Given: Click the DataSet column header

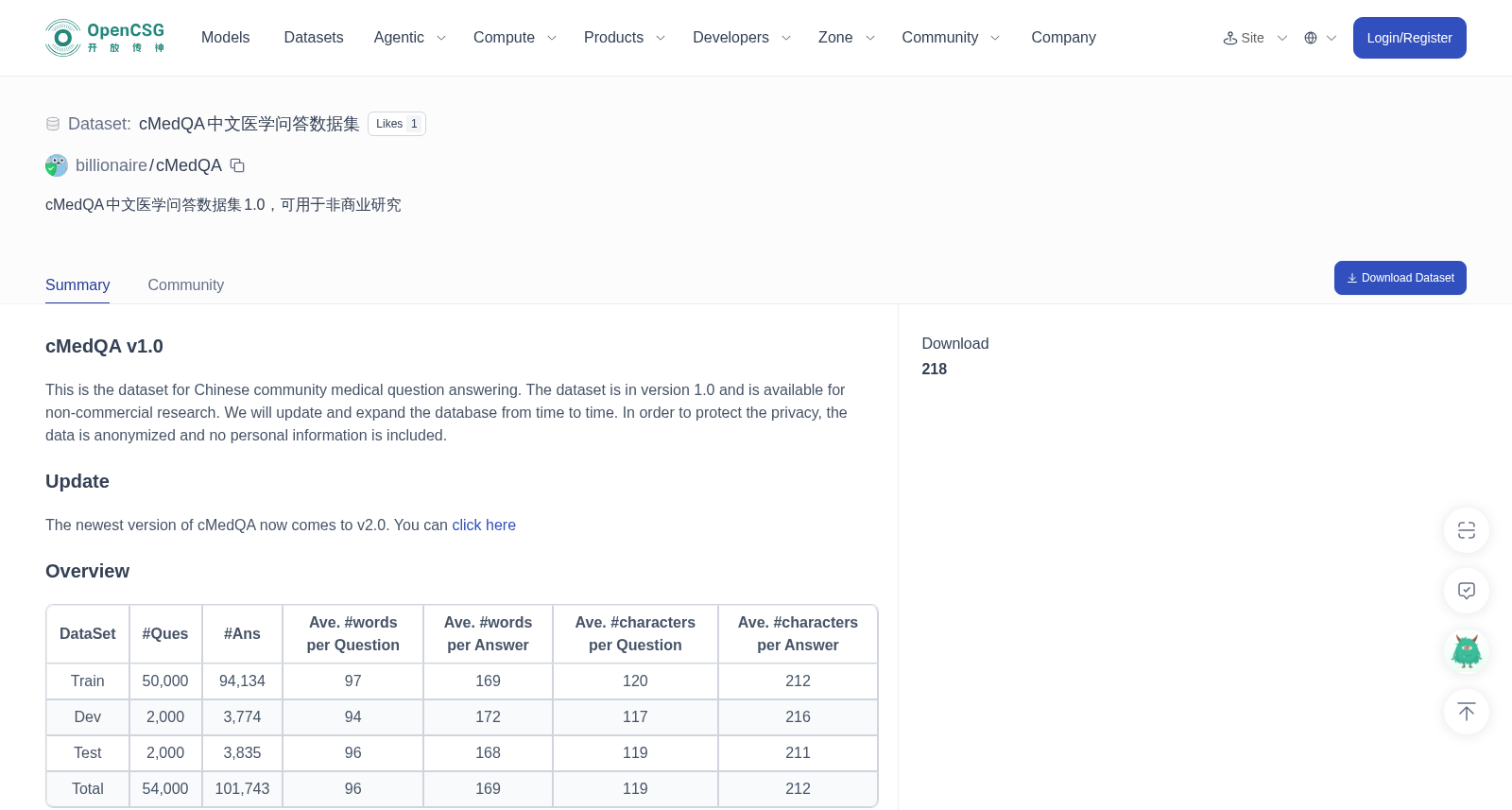Looking at the screenshot, I should click(x=88, y=634).
